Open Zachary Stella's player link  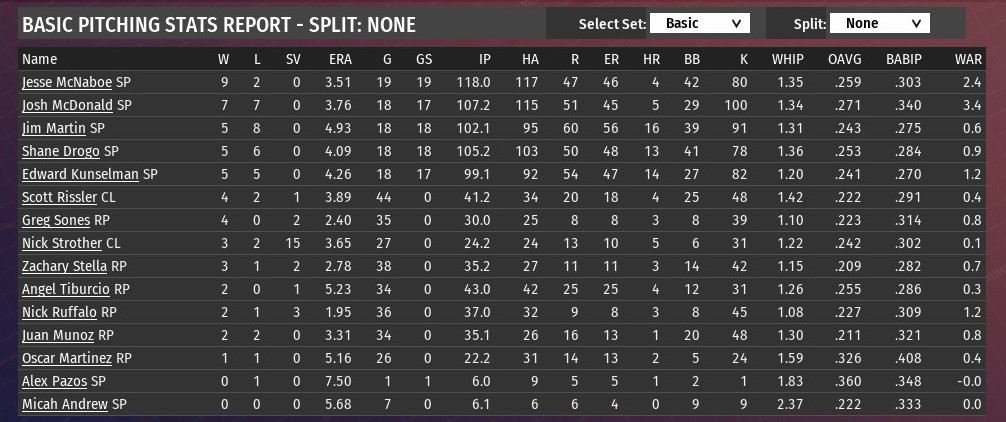[x=64, y=266]
